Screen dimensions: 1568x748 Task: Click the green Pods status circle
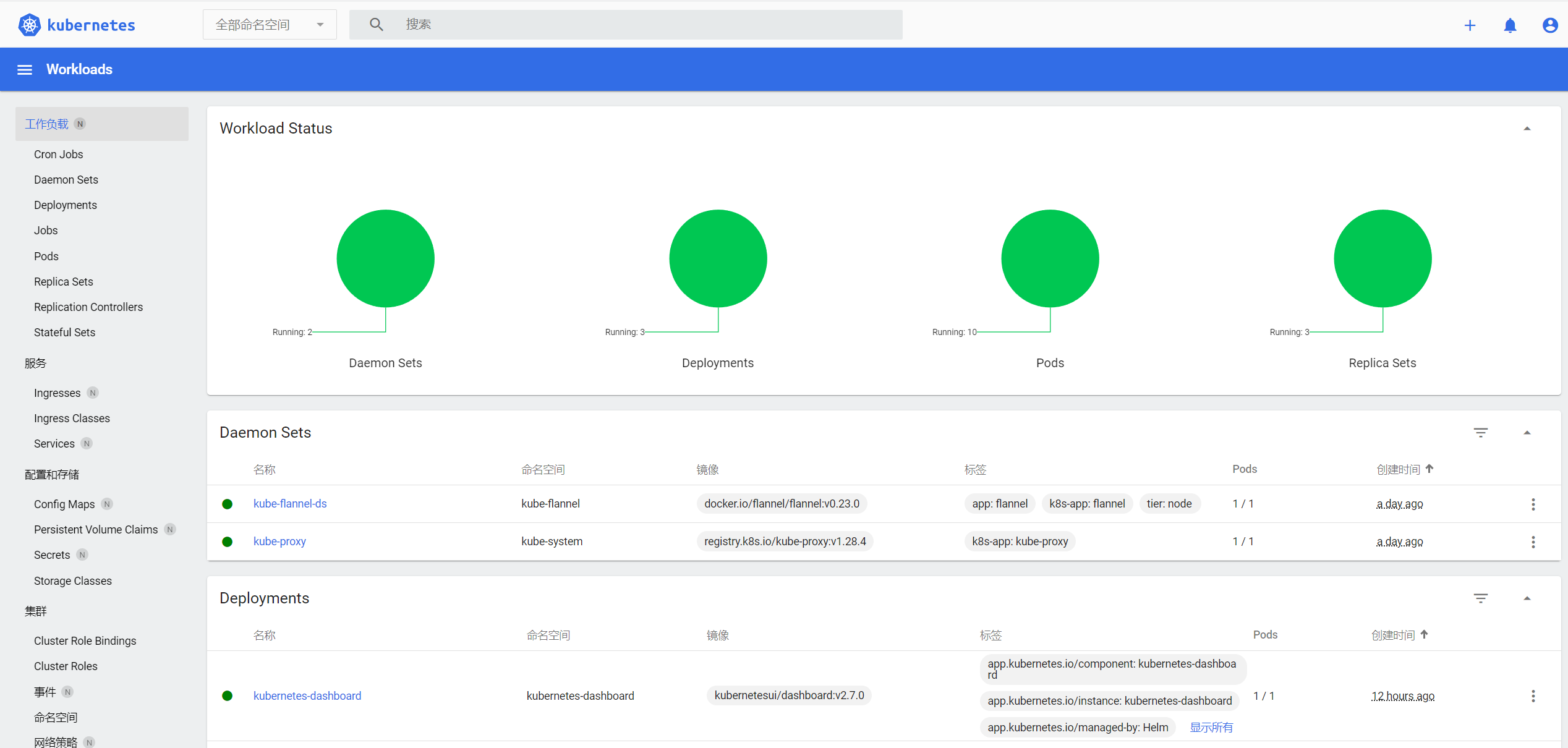pyautogui.click(x=1050, y=258)
